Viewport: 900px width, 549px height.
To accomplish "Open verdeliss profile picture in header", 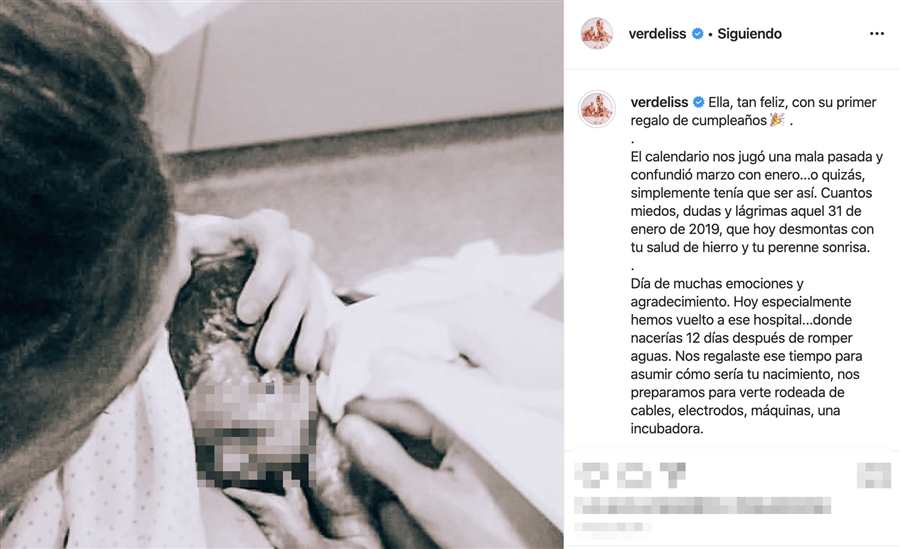I will 597,33.
